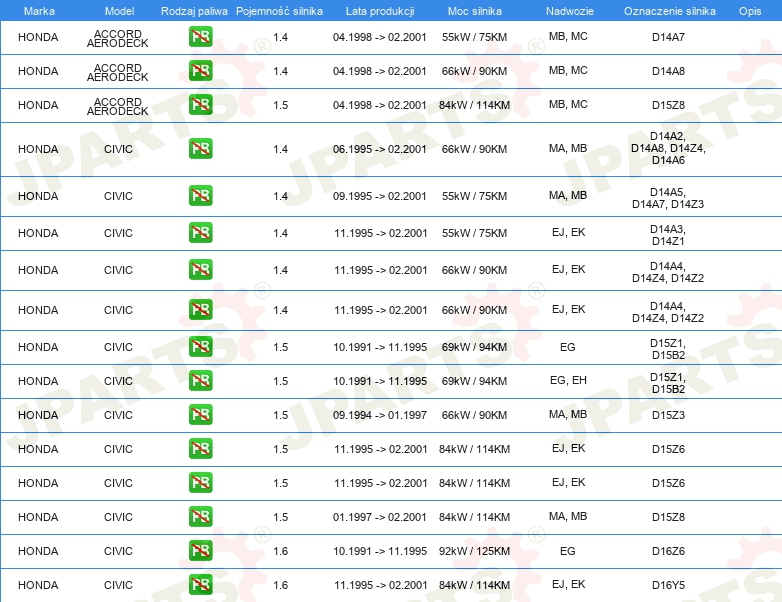Click ACCORD AERODECK model in D14A7 row
Image resolution: width=782 pixels, height=602 pixels.
pyautogui.click(x=118, y=38)
